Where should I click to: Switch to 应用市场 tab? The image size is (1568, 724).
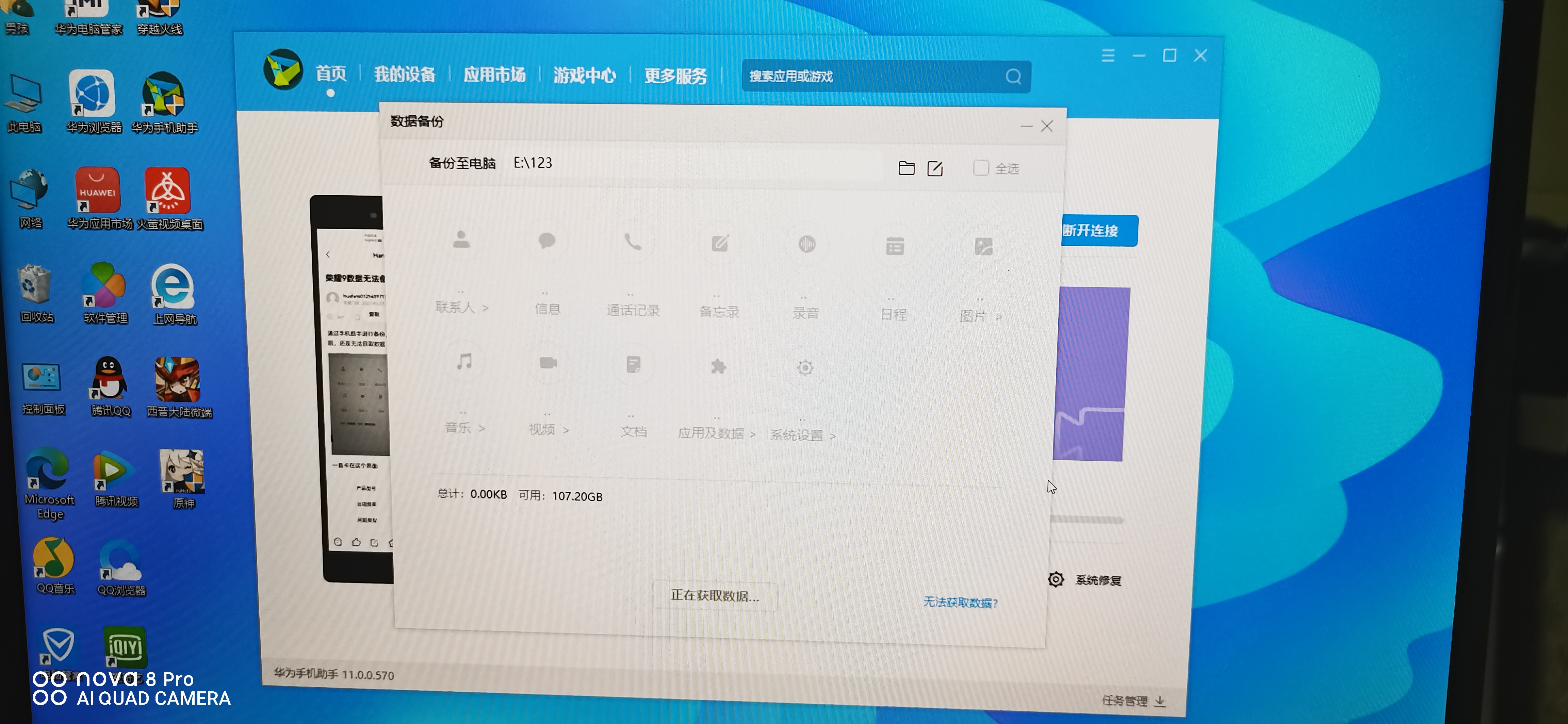coord(494,75)
